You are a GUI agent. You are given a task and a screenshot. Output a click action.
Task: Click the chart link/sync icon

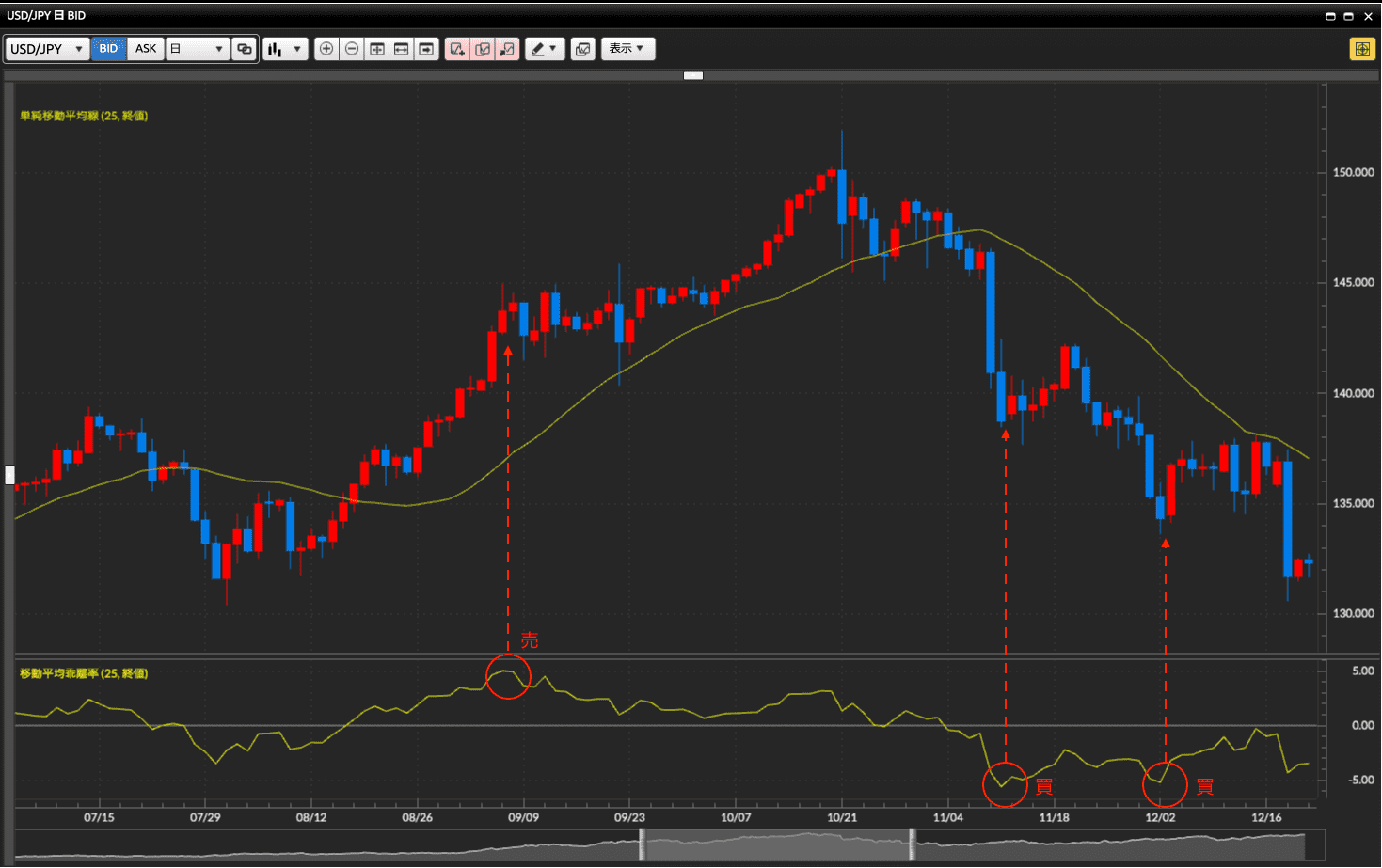(245, 49)
